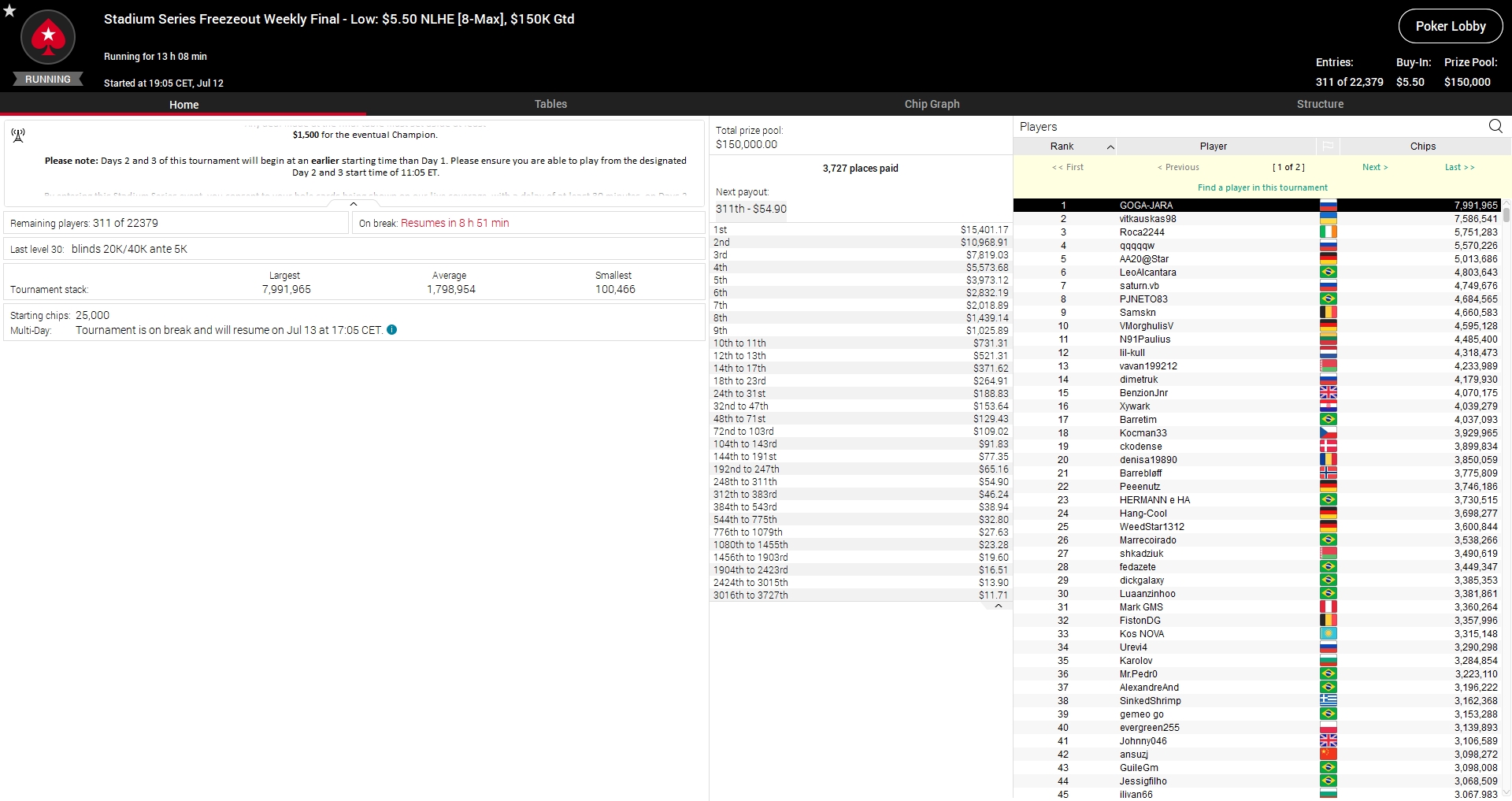This screenshot has width=1512, height=801.
Task: Click LeoAlcantara's Brazil flag
Action: (x=1329, y=273)
